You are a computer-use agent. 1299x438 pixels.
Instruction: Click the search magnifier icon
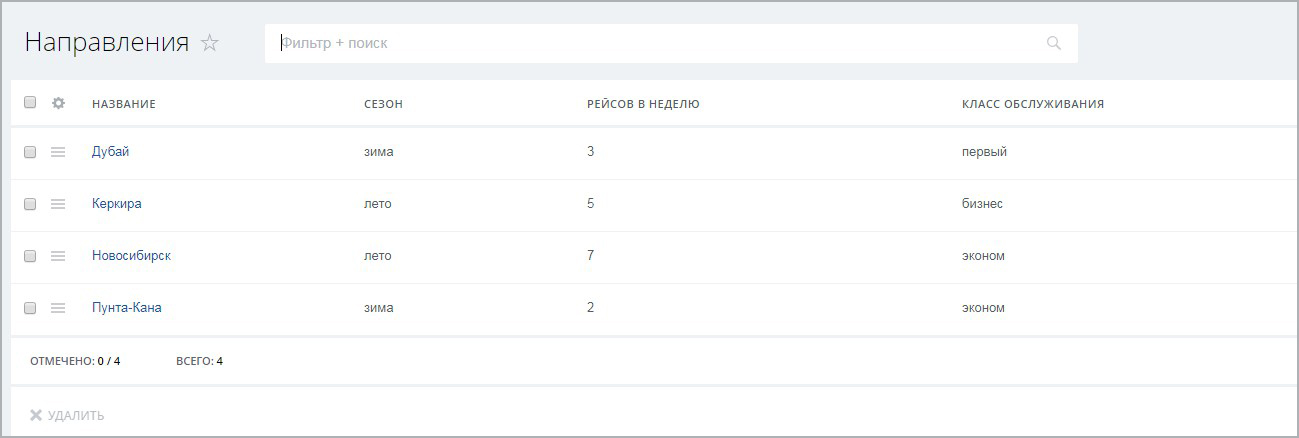click(x=1053, y=43)
